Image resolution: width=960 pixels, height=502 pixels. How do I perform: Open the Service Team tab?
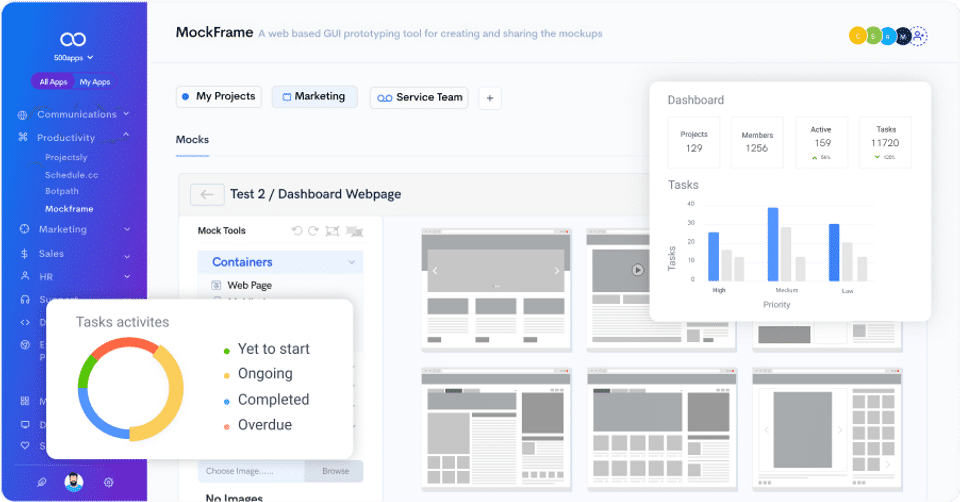[x=419, y=98]
